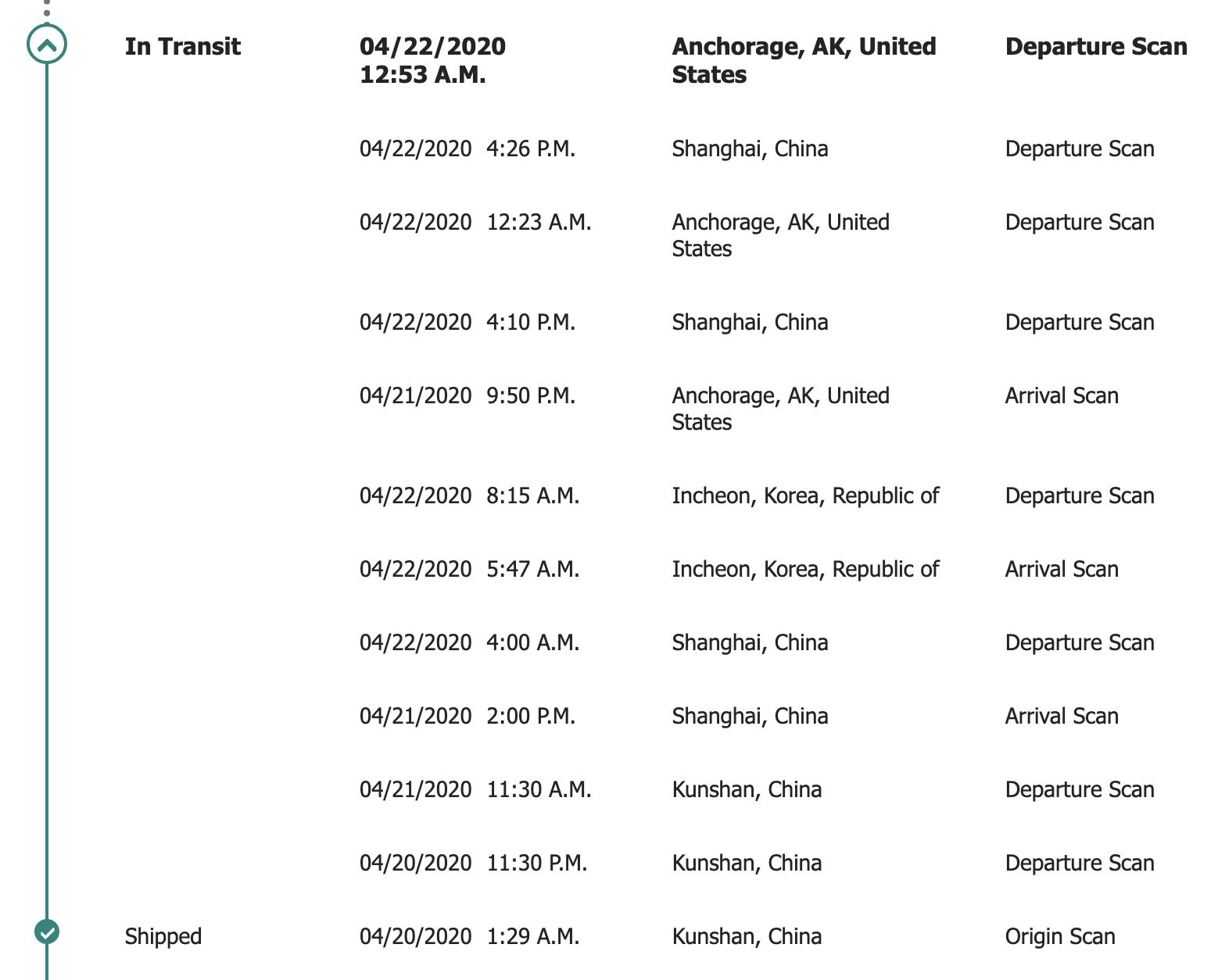Select the Origin Scan activity text

(1059, 936)
